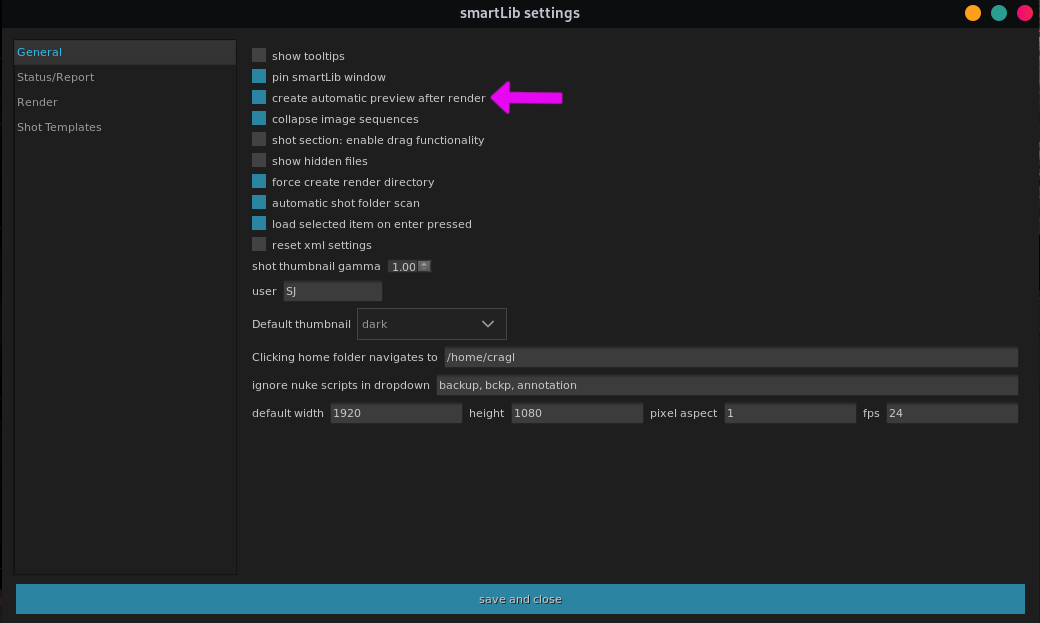Enable reset xml settings option
This screenshot has width=1040, height=623.
tap(259, 245)
